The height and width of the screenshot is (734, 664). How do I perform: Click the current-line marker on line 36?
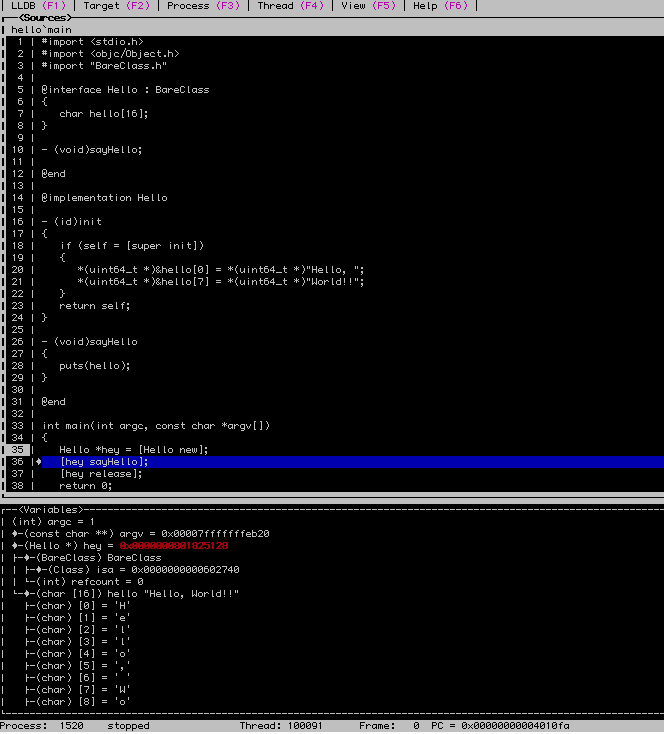[x=39, y=462]
